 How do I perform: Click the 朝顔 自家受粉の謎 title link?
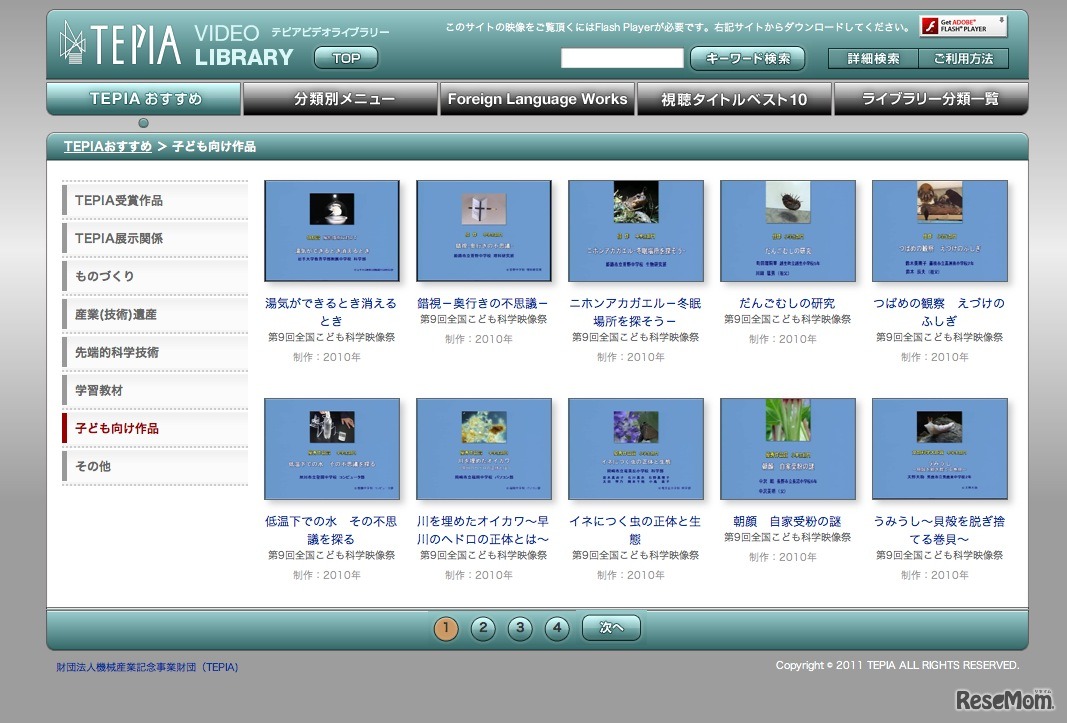(x=787, y=521)
